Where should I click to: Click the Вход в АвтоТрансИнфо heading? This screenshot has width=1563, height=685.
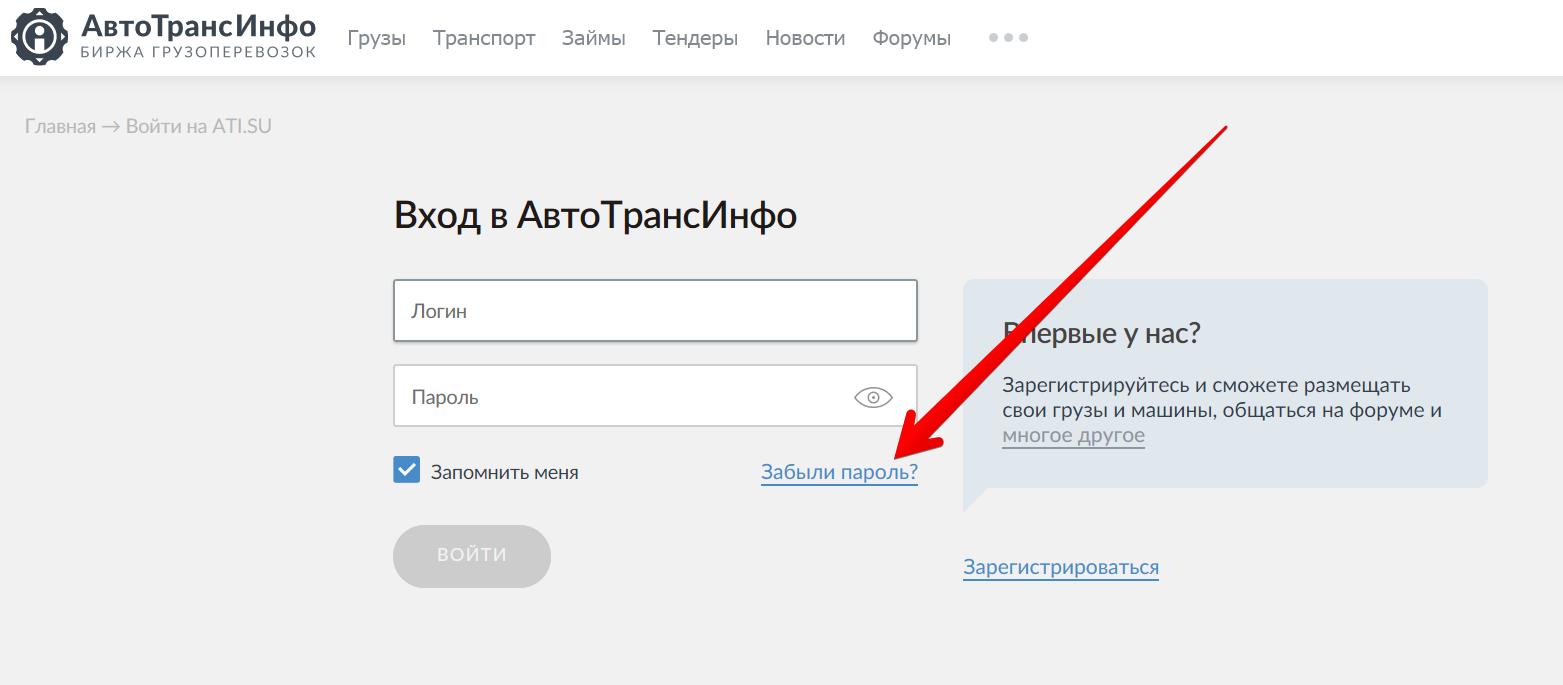(595, 215)
